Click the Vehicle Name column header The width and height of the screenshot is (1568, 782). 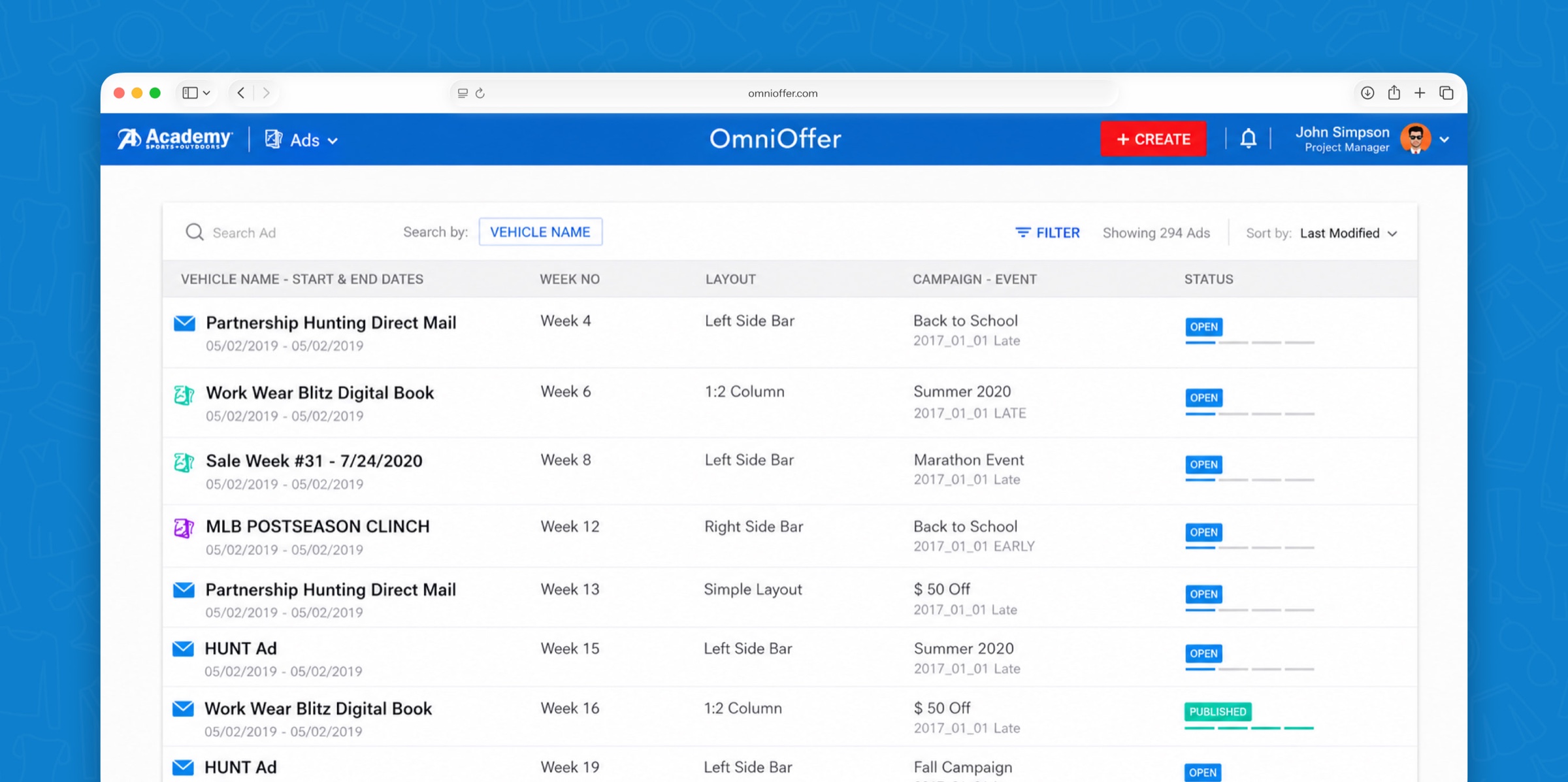[302, 279]
